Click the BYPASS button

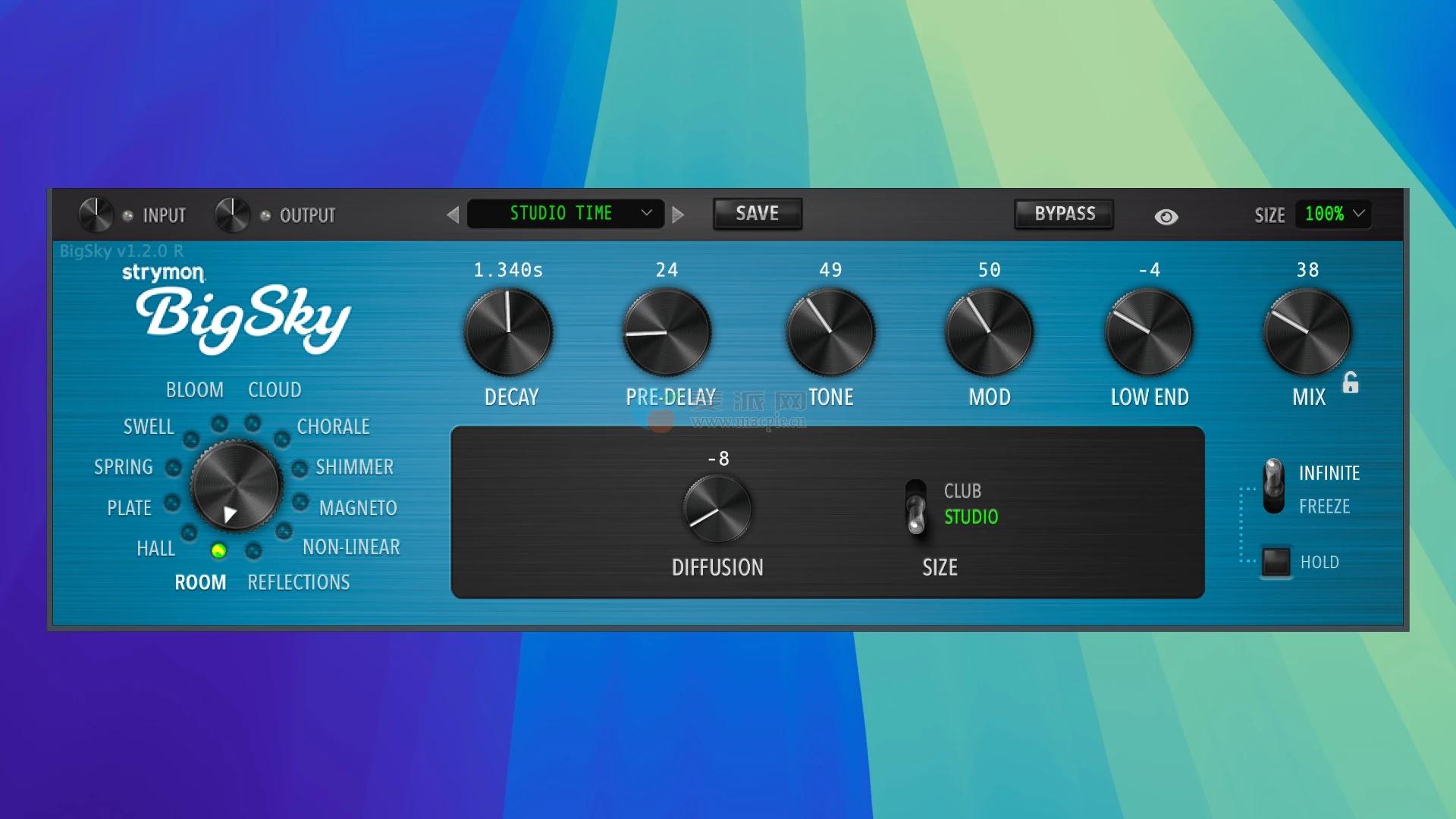pyautogui.click(x=1064, y=214)
